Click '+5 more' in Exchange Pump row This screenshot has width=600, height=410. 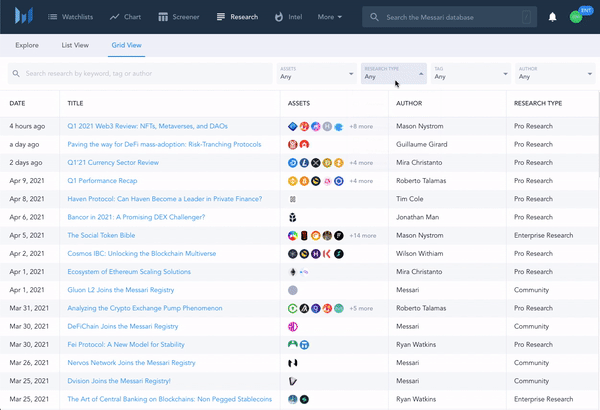tap(361, 308)
